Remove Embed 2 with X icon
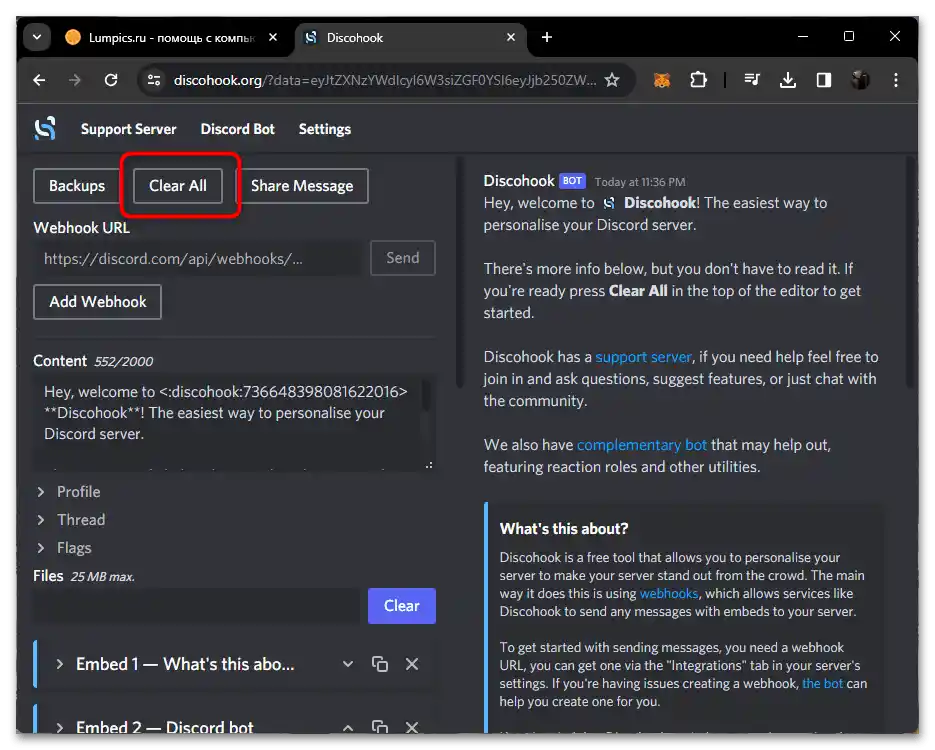This screenshot has width=935, height=750. (412, 727)
